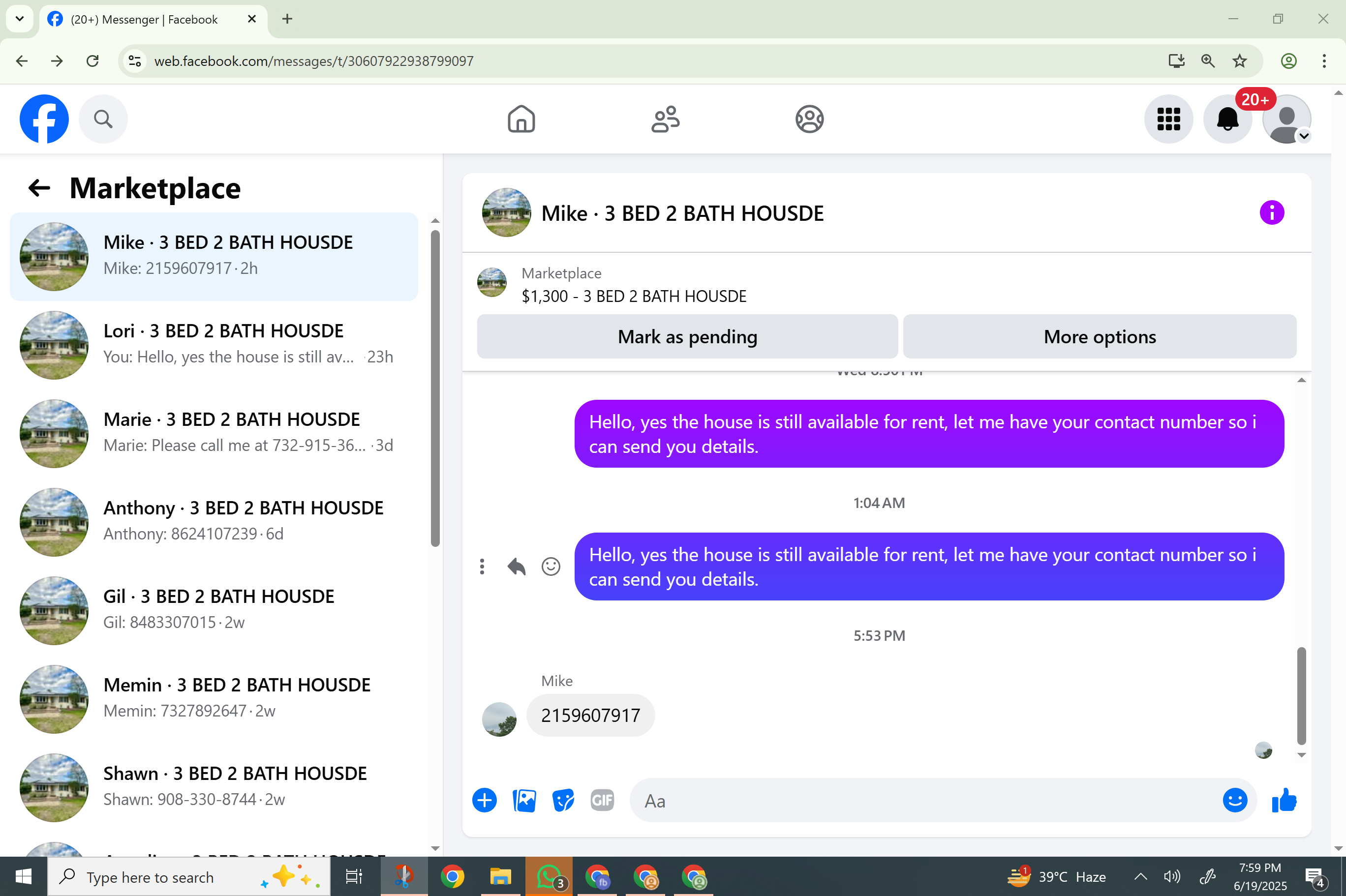This screenshot has width=1346, height=896.
Task: Open the Memin conversation
Action: pyautogui.click(x=214, y=699)
